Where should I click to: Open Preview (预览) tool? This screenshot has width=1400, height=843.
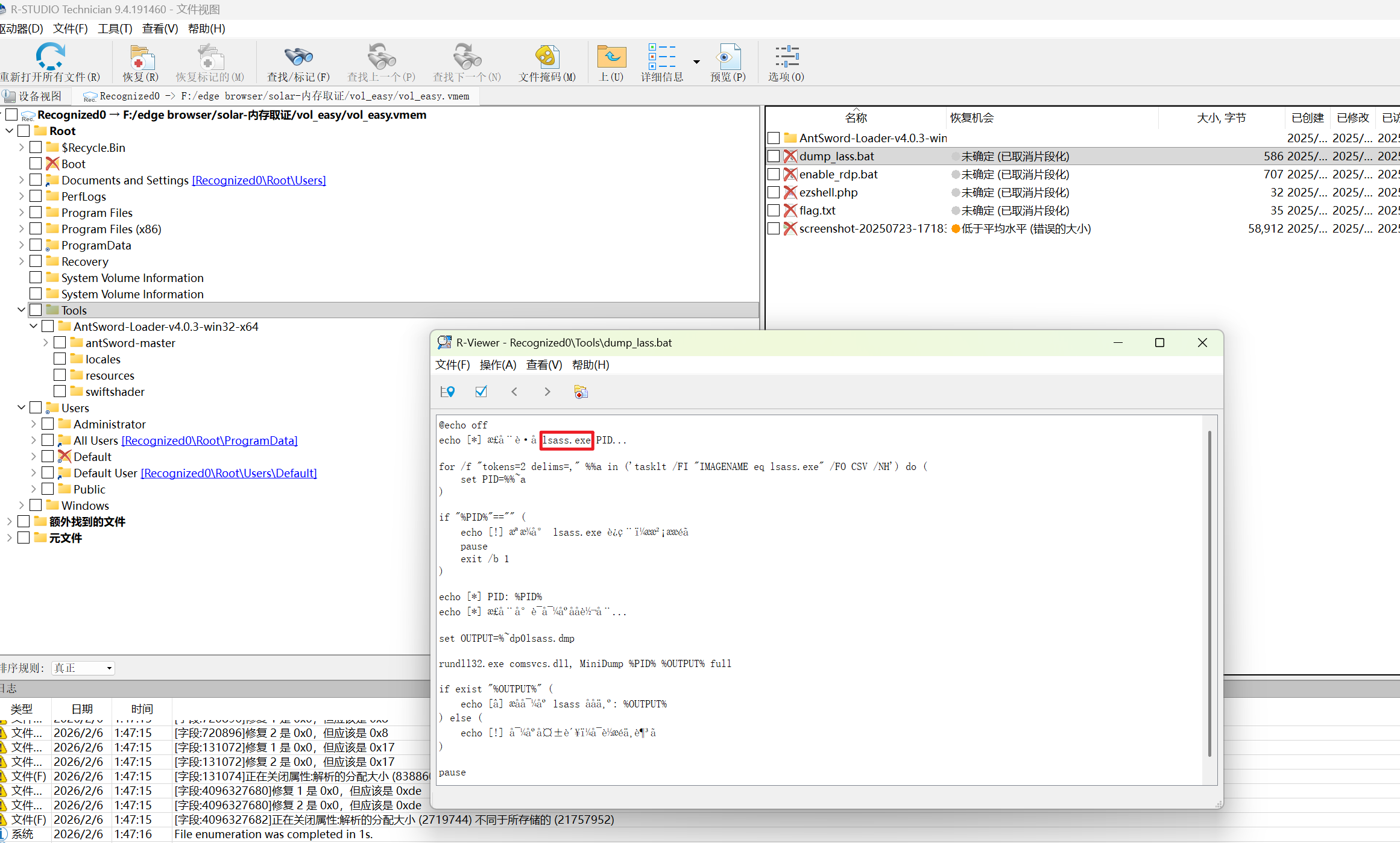728,58
